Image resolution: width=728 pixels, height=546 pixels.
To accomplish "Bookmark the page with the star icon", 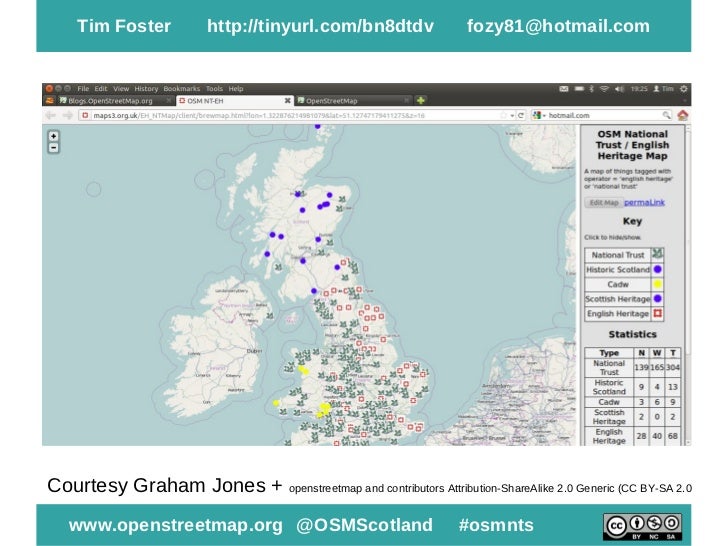I will 503,115.
